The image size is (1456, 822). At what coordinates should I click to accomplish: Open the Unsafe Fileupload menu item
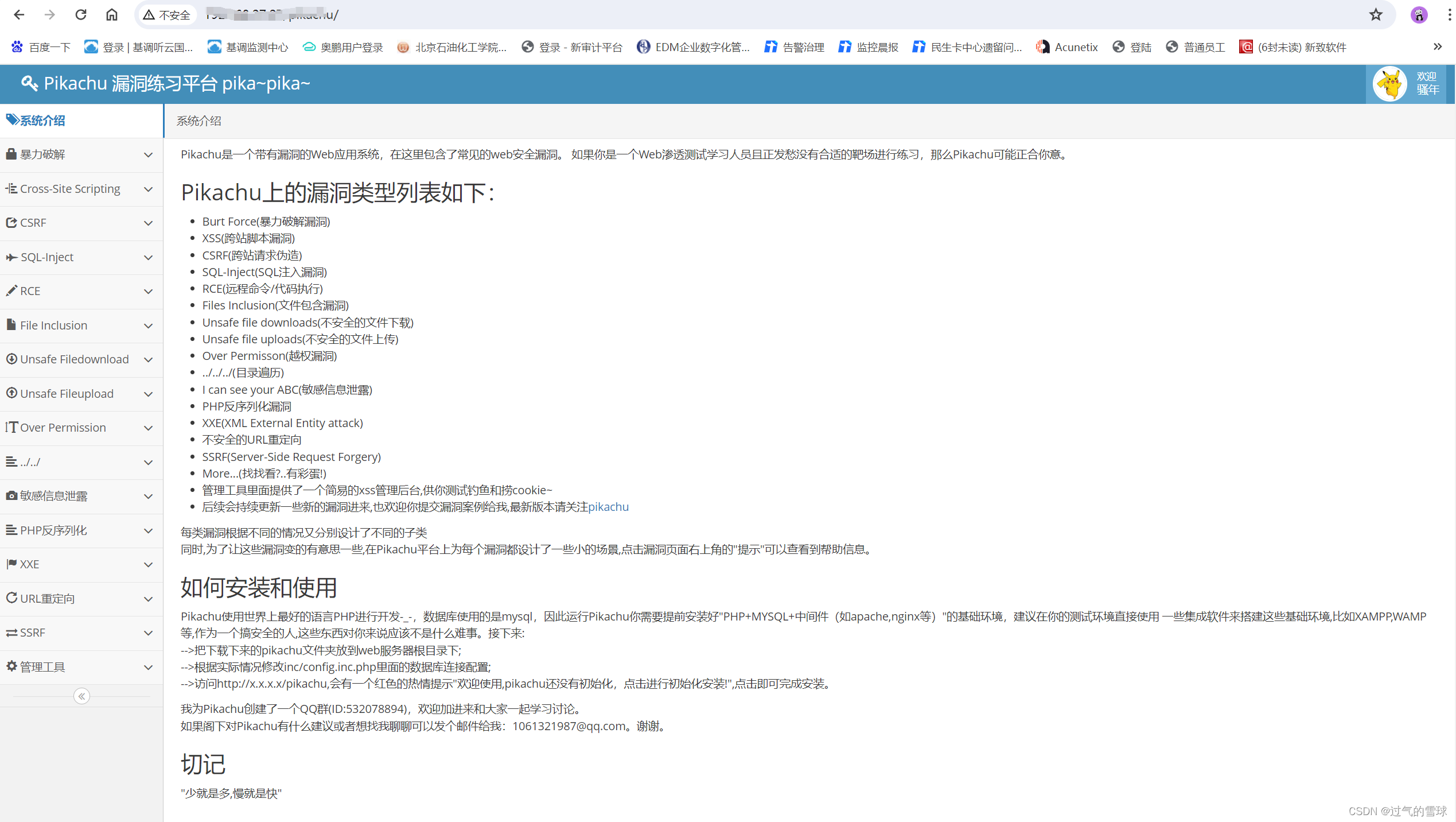[x=67, y=394]
